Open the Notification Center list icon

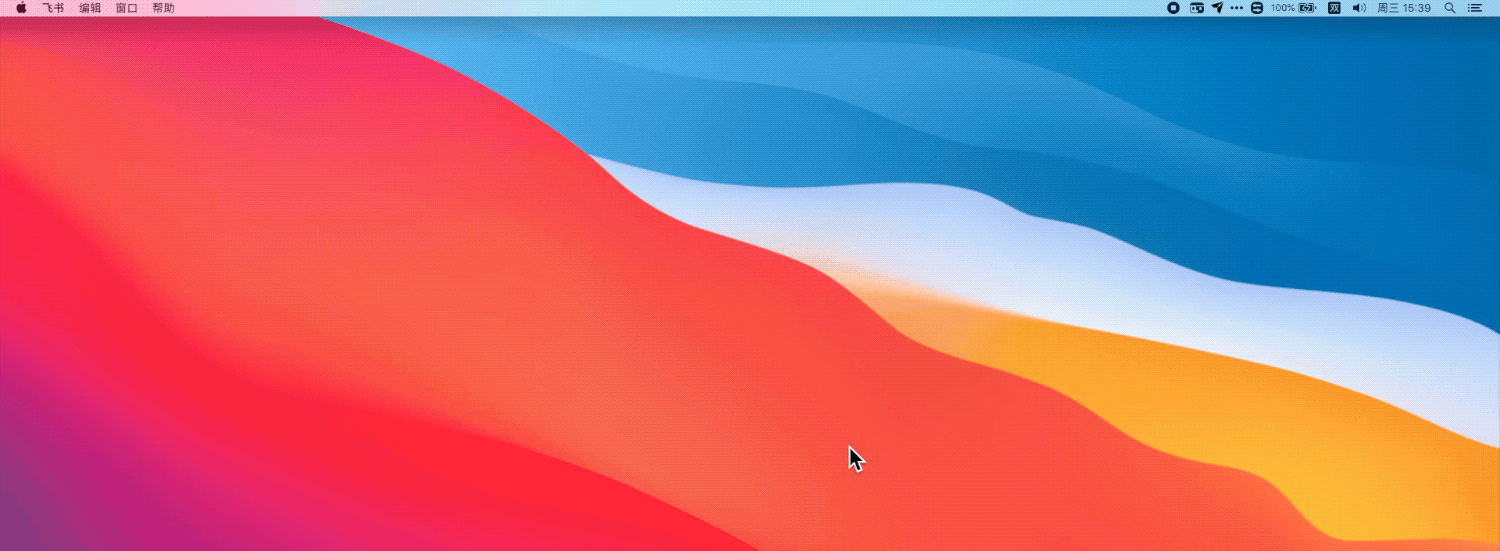click(1474, 8)
